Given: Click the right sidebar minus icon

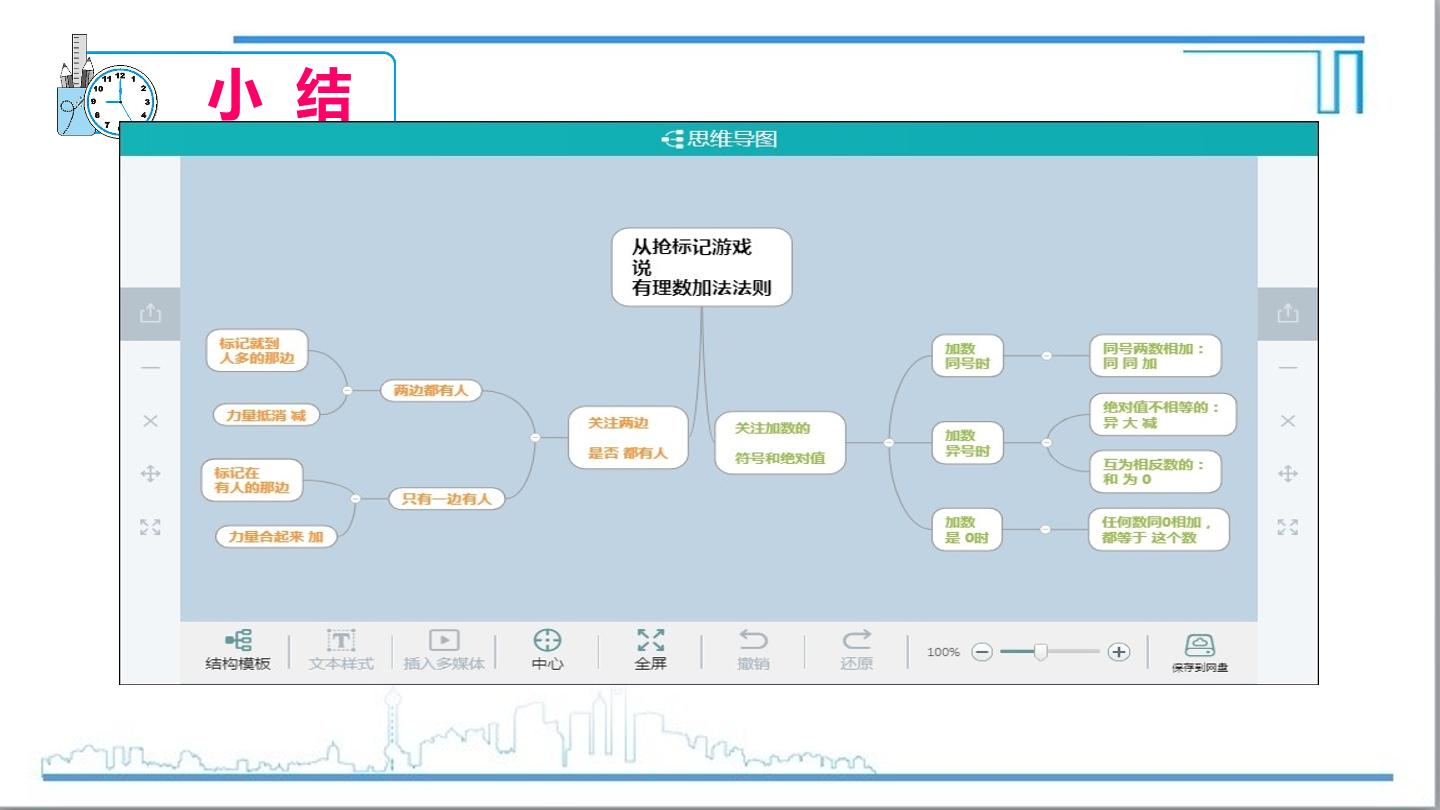Looking at the screenshot, I should (x=1288, y=368).
